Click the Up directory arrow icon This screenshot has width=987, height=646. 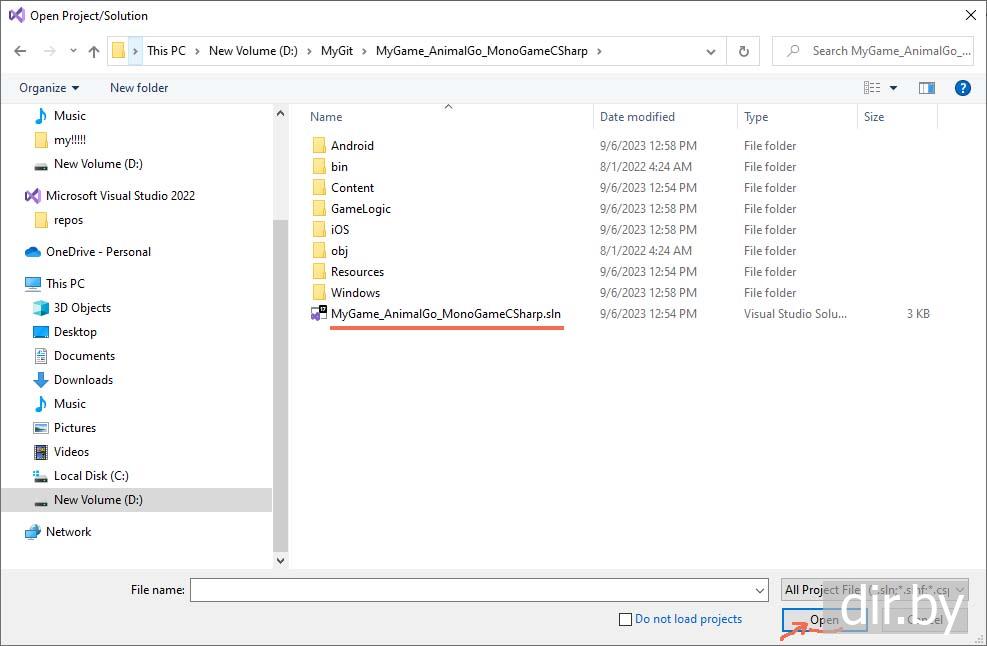(94, 51)
